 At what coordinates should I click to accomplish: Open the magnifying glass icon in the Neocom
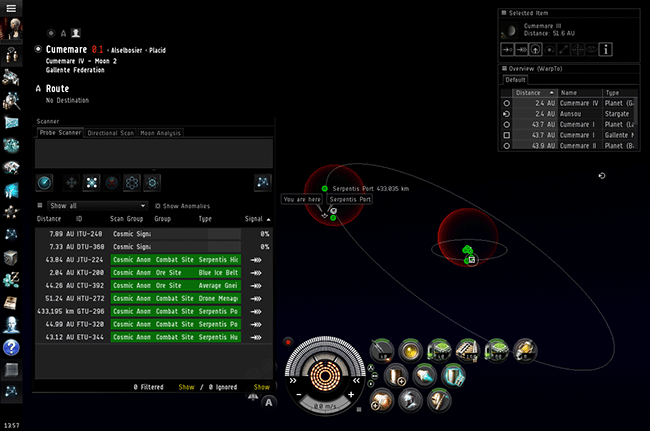pyautogui.click(x=11, y=100)
